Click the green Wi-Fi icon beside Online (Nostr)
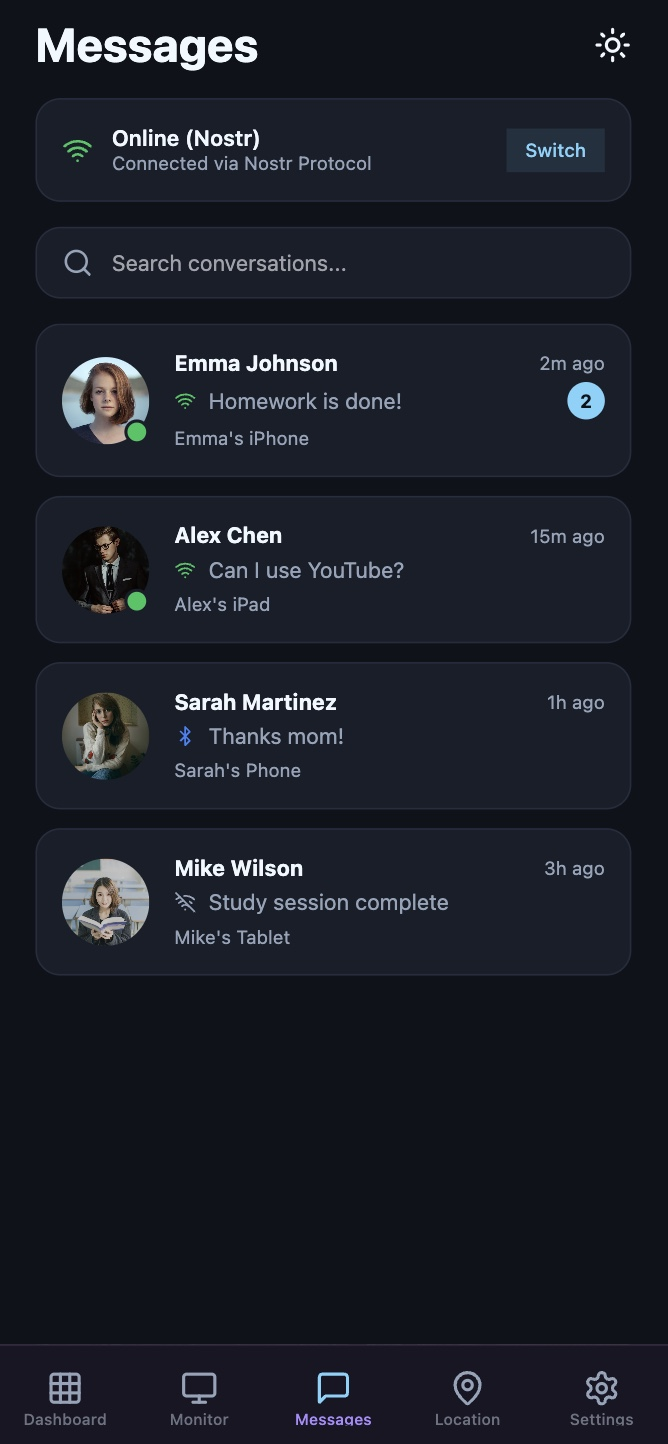668x1444 pixels. coord(77,151)
